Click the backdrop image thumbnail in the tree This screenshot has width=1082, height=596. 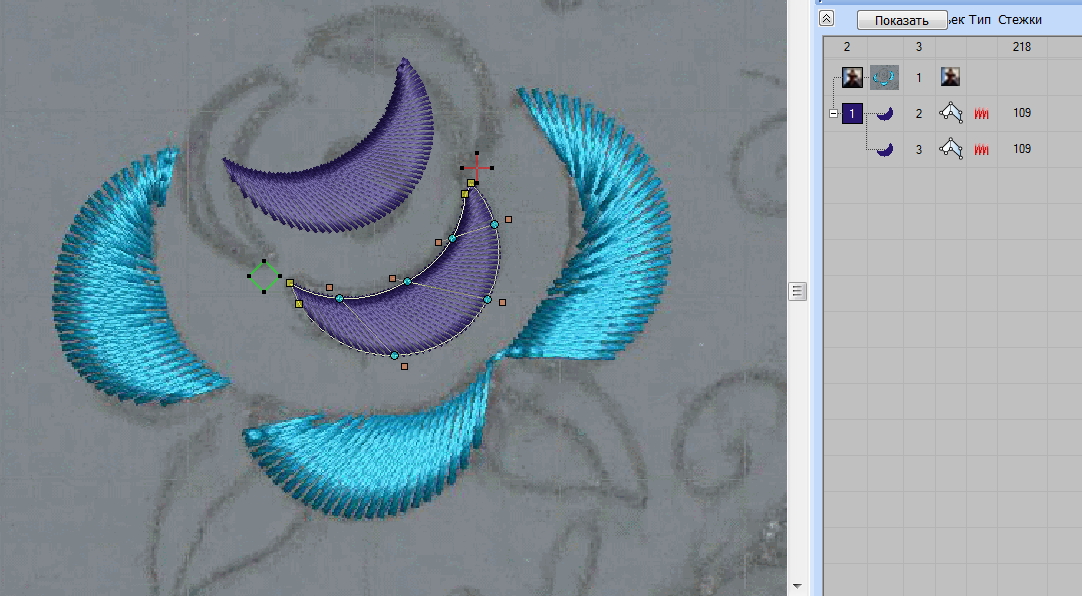(x=852, y=77)
